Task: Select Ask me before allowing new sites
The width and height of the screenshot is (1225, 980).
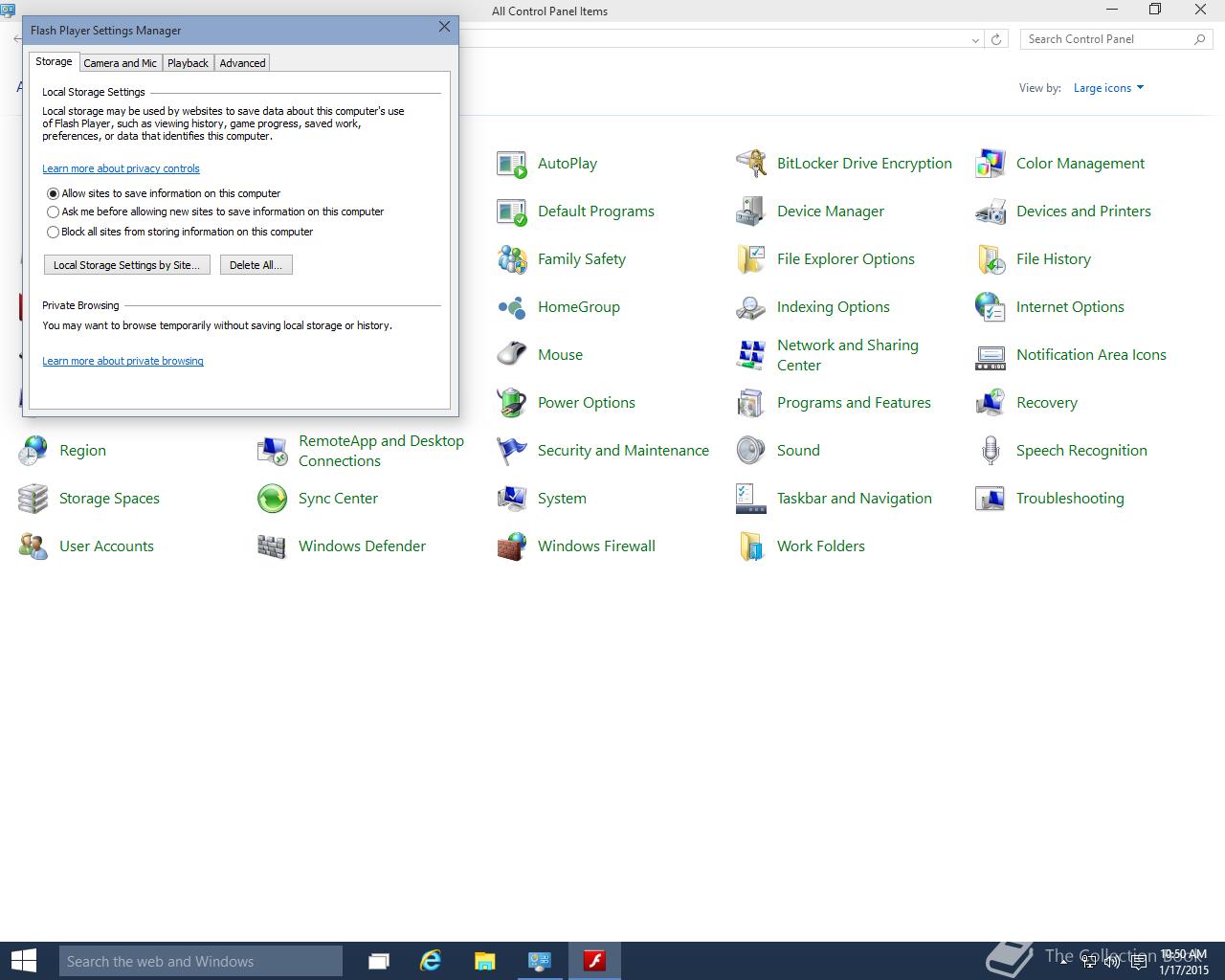Action: coord(54,212)
